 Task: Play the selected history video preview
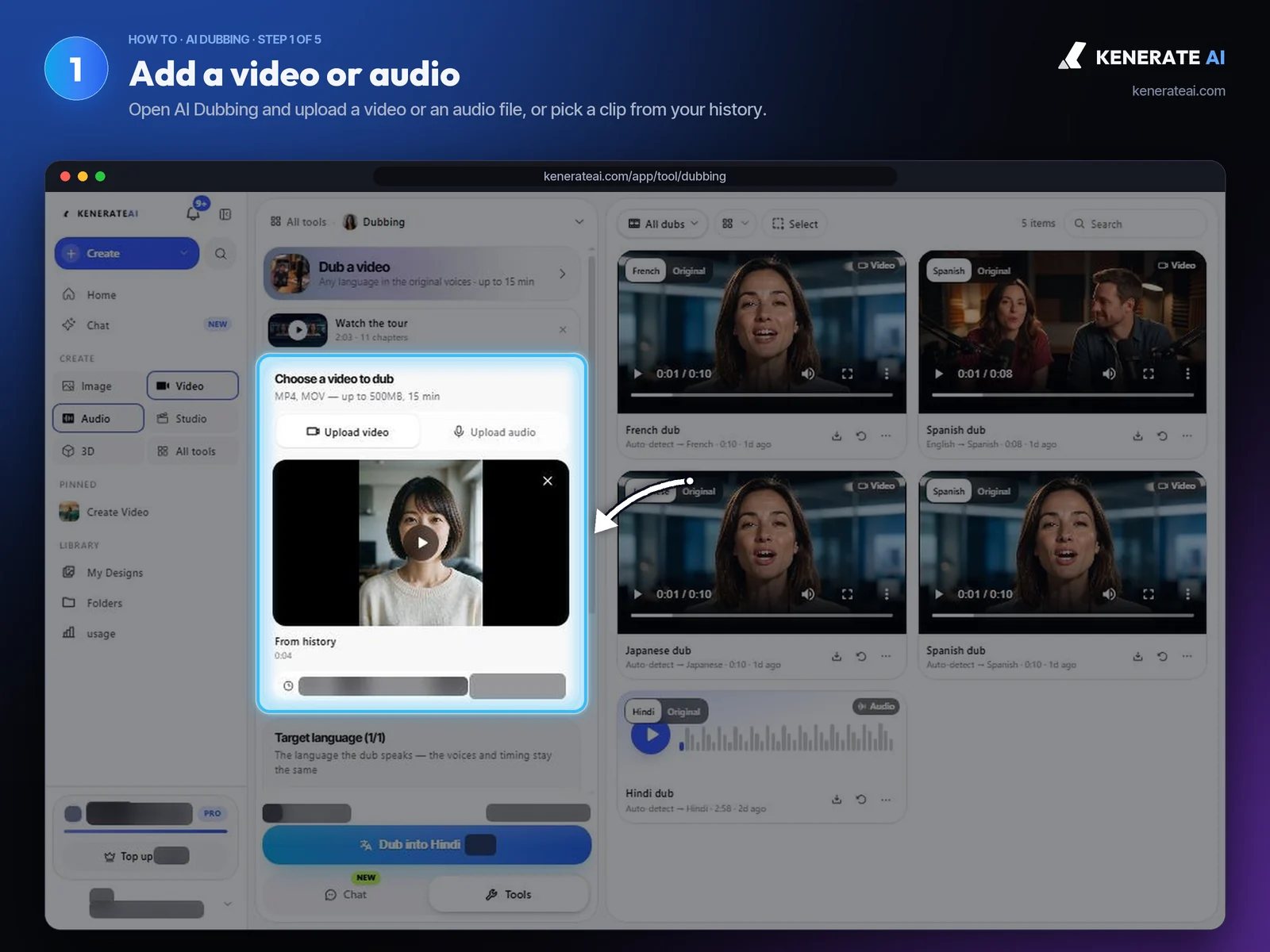pos(421,543)
